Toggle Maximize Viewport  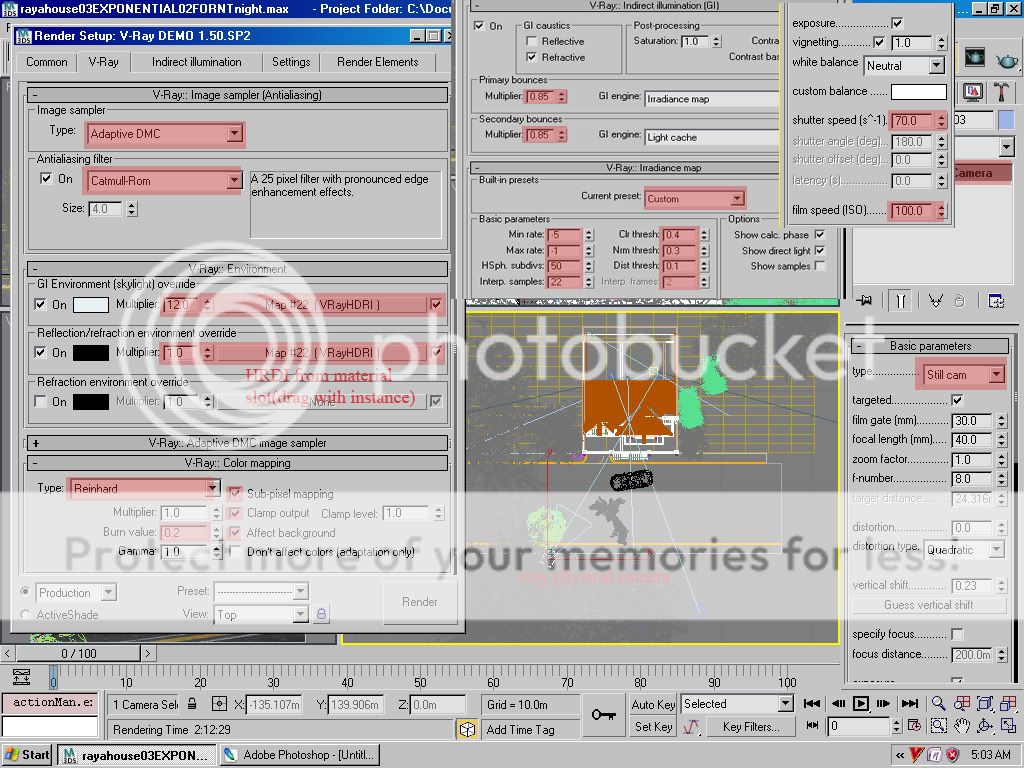(1008, 726)
